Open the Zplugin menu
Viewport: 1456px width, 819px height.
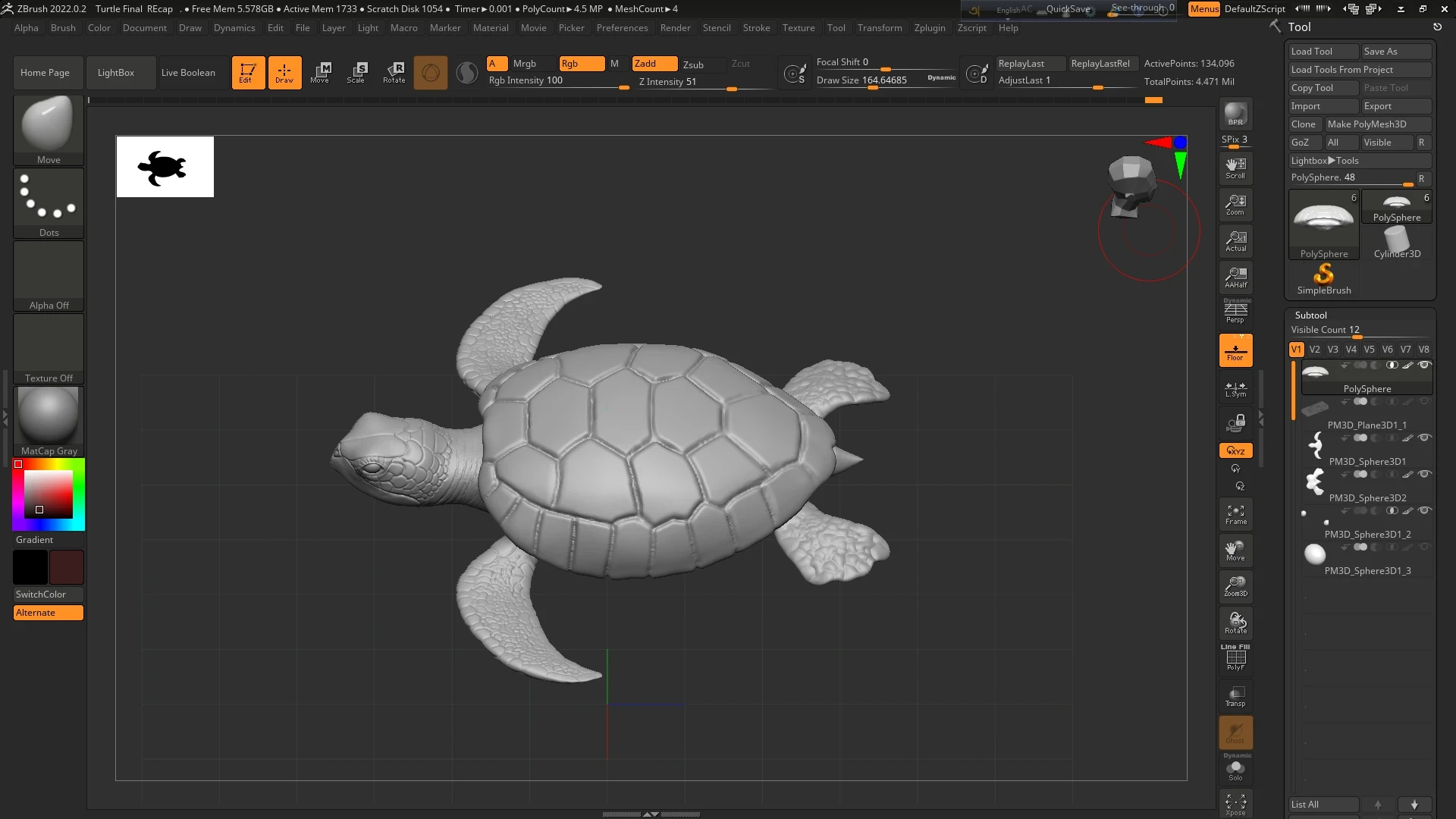coord(930,28)
